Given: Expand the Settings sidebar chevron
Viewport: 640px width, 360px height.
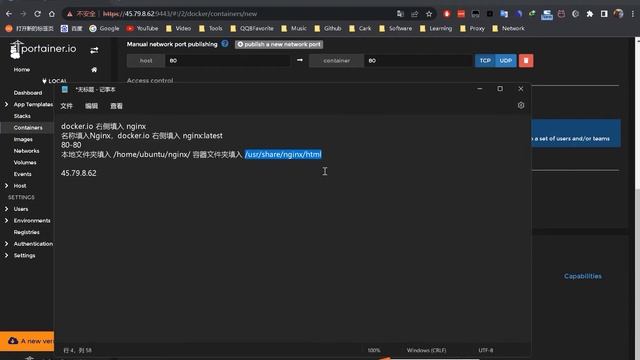Looking at the screenshot, I should point(6,256).
